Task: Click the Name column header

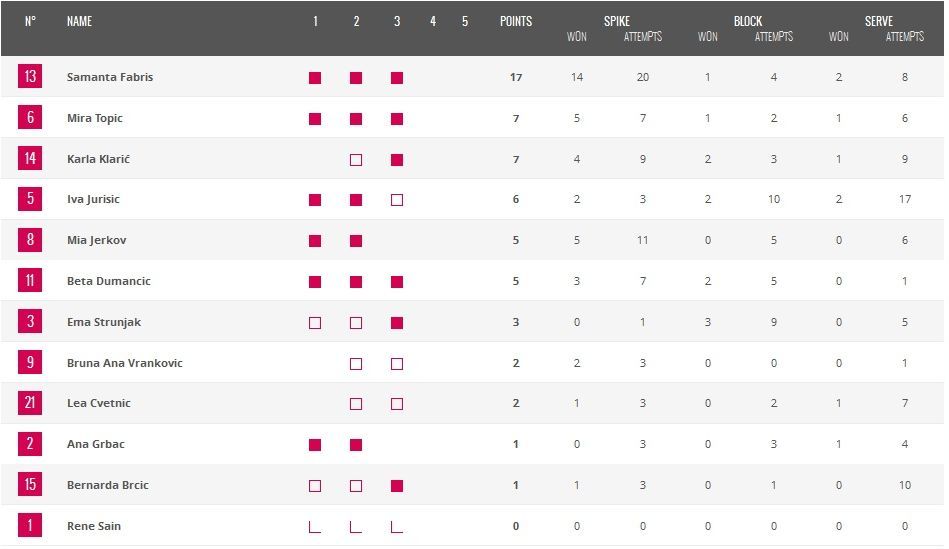Action: coord(79,21)
